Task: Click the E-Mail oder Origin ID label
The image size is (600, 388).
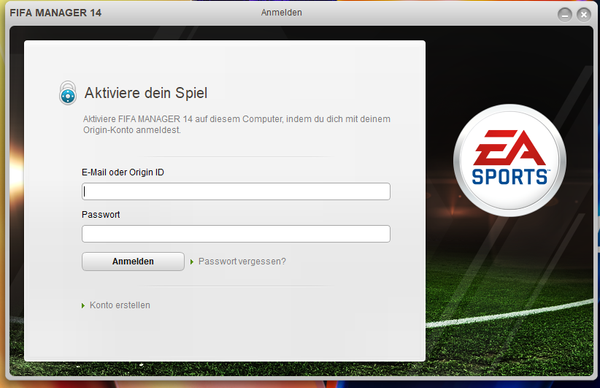Action: (123, 172)
